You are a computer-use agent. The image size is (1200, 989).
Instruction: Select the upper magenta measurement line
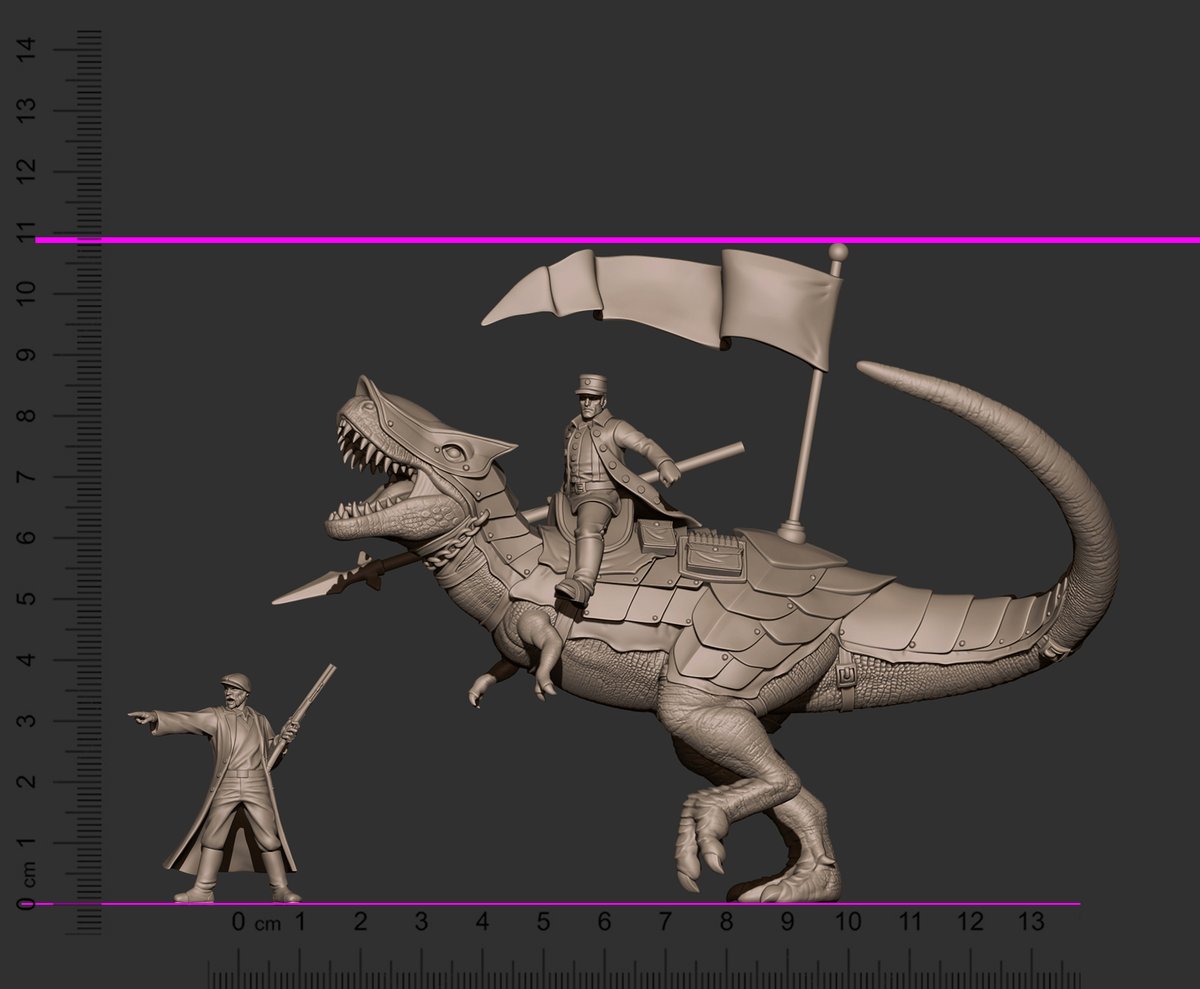pos(600,240)
